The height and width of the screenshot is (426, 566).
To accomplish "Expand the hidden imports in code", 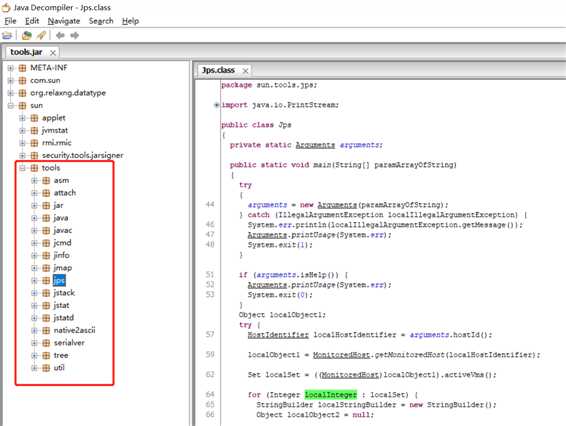I will point(216,105).
